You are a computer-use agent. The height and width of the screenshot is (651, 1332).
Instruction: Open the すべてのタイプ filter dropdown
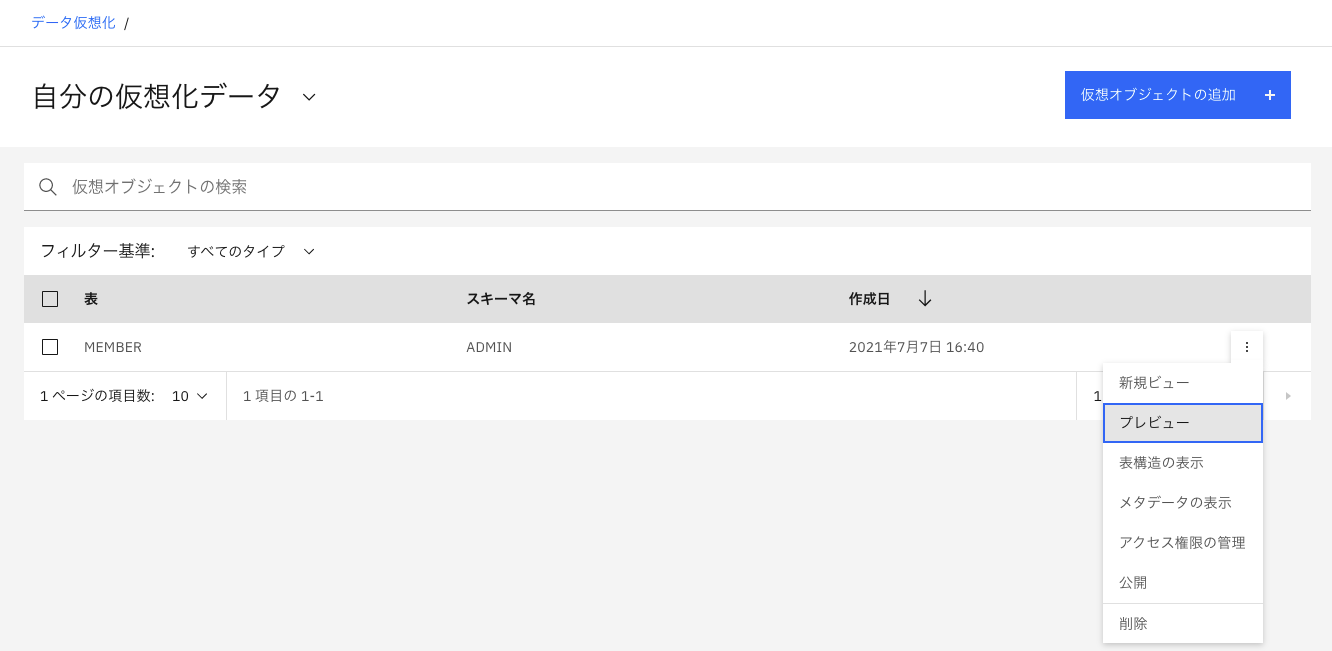pos(251,251)
